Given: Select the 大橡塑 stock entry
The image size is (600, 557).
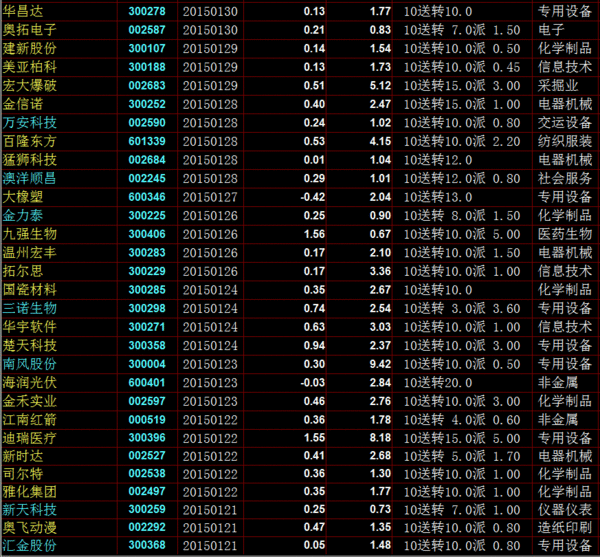Looking at the screenshot, I should tap(23, 196).
